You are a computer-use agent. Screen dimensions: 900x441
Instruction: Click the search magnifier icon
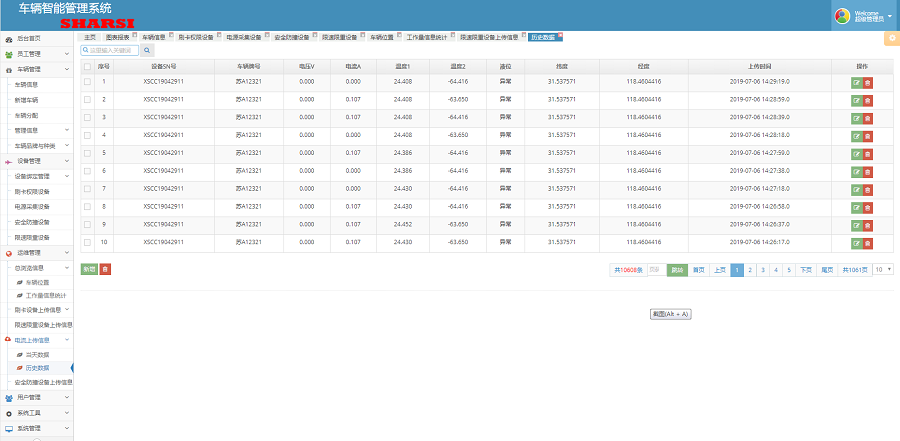click(x=86, y=50)
